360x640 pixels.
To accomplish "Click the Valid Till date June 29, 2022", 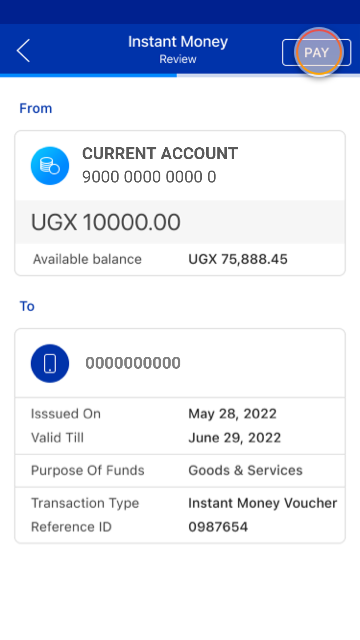I will pos(235,438).
